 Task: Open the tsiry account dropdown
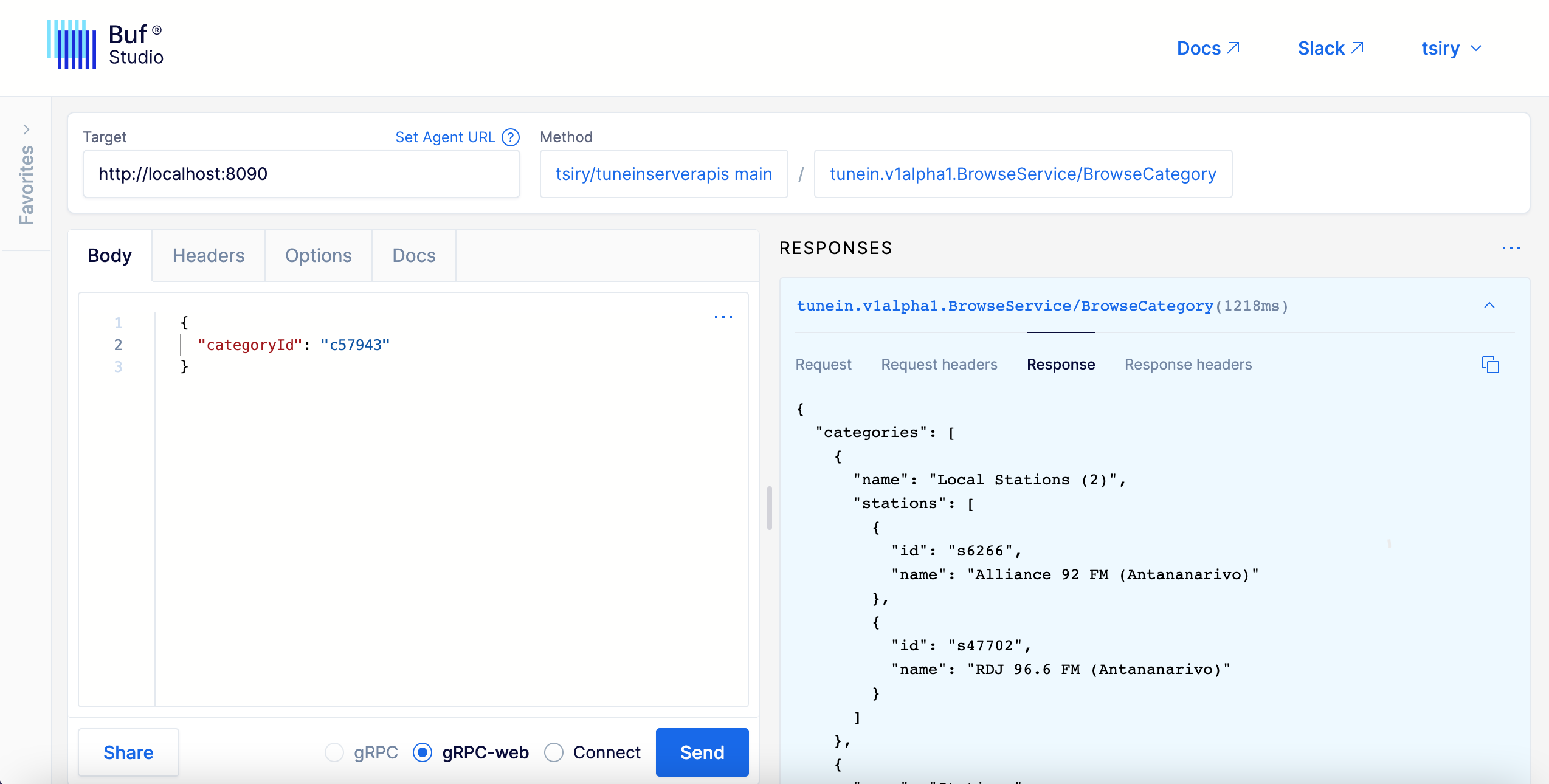point(1452,48)
